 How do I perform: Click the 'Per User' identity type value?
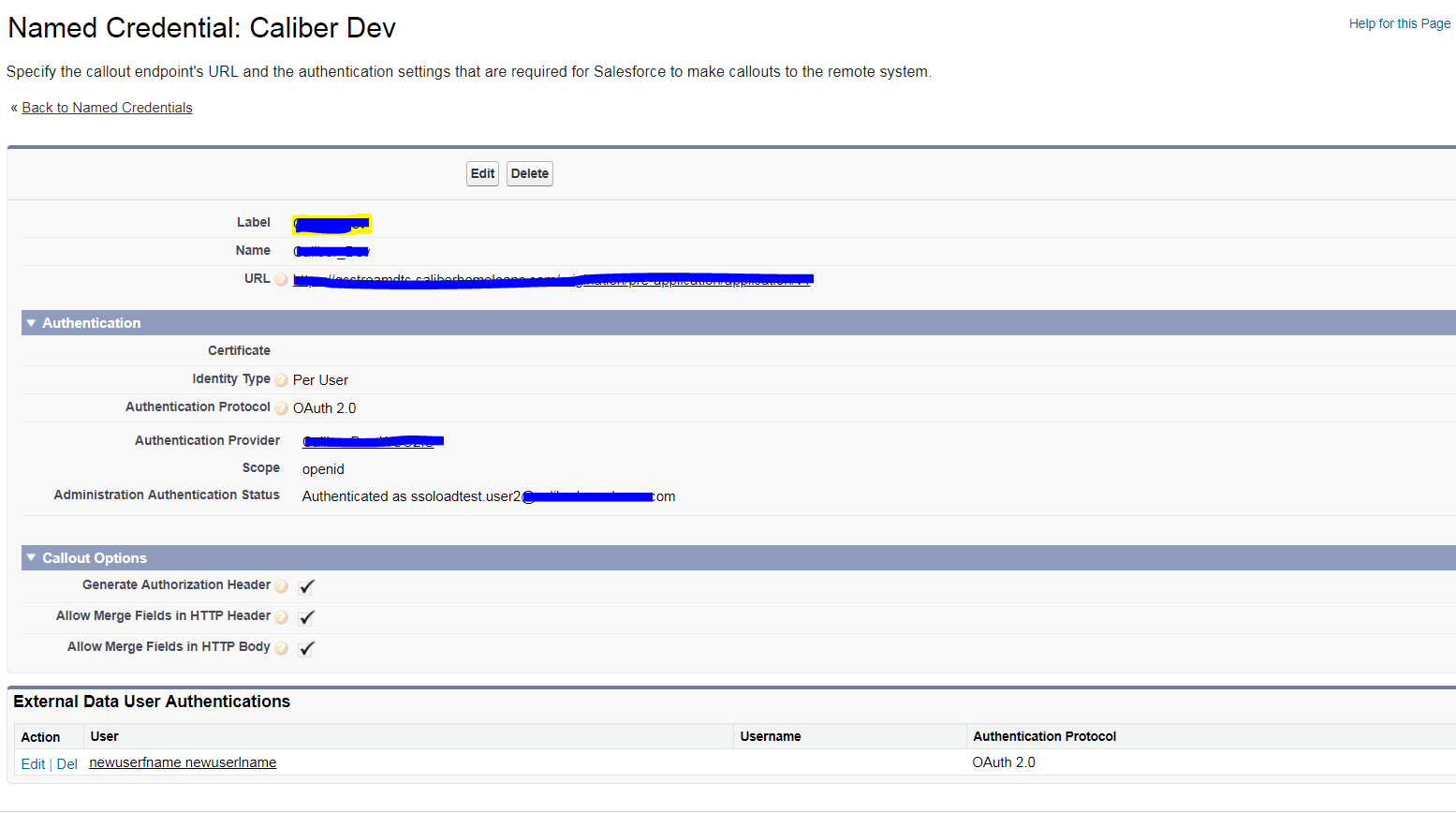320,380
